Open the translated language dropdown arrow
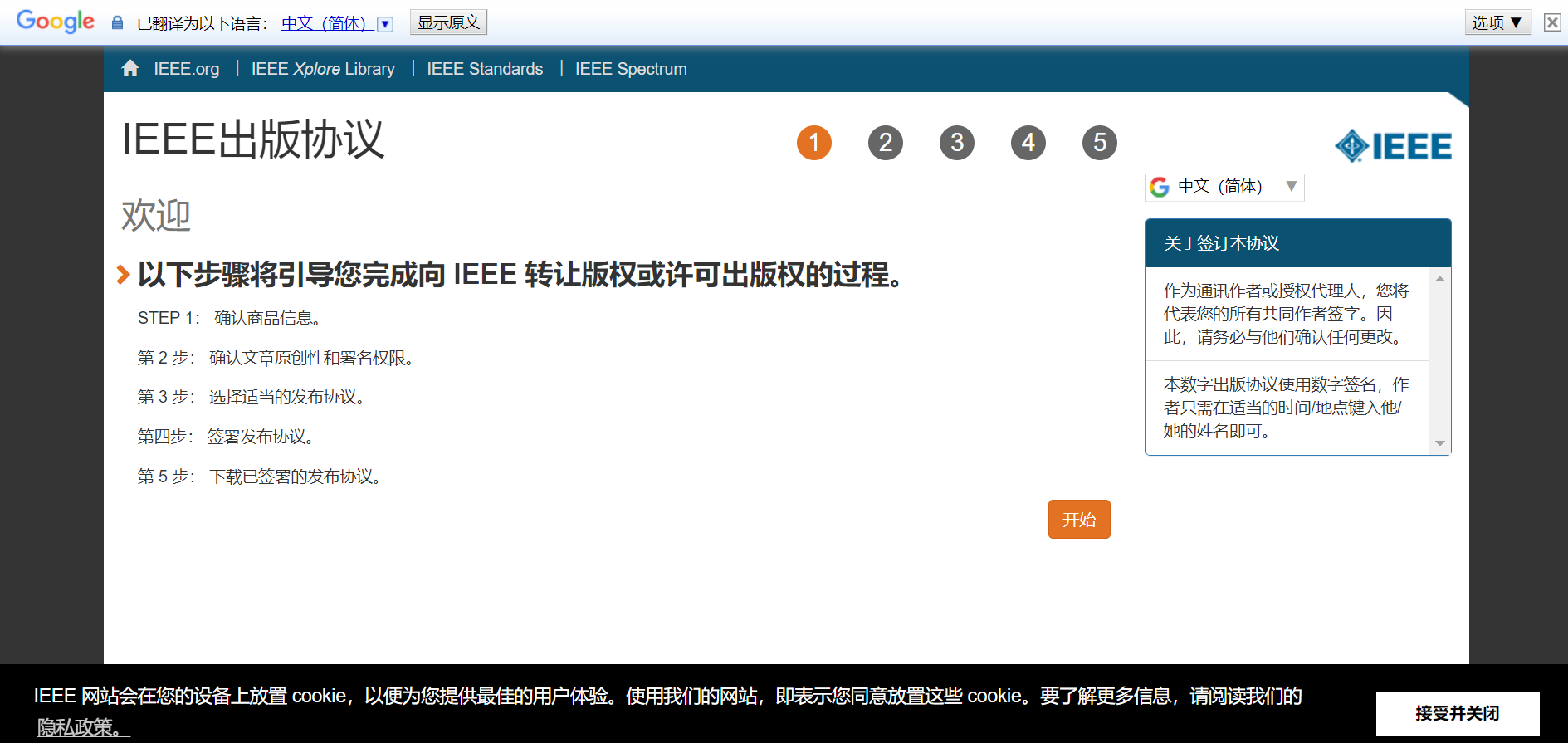 [x=385, y=24]
